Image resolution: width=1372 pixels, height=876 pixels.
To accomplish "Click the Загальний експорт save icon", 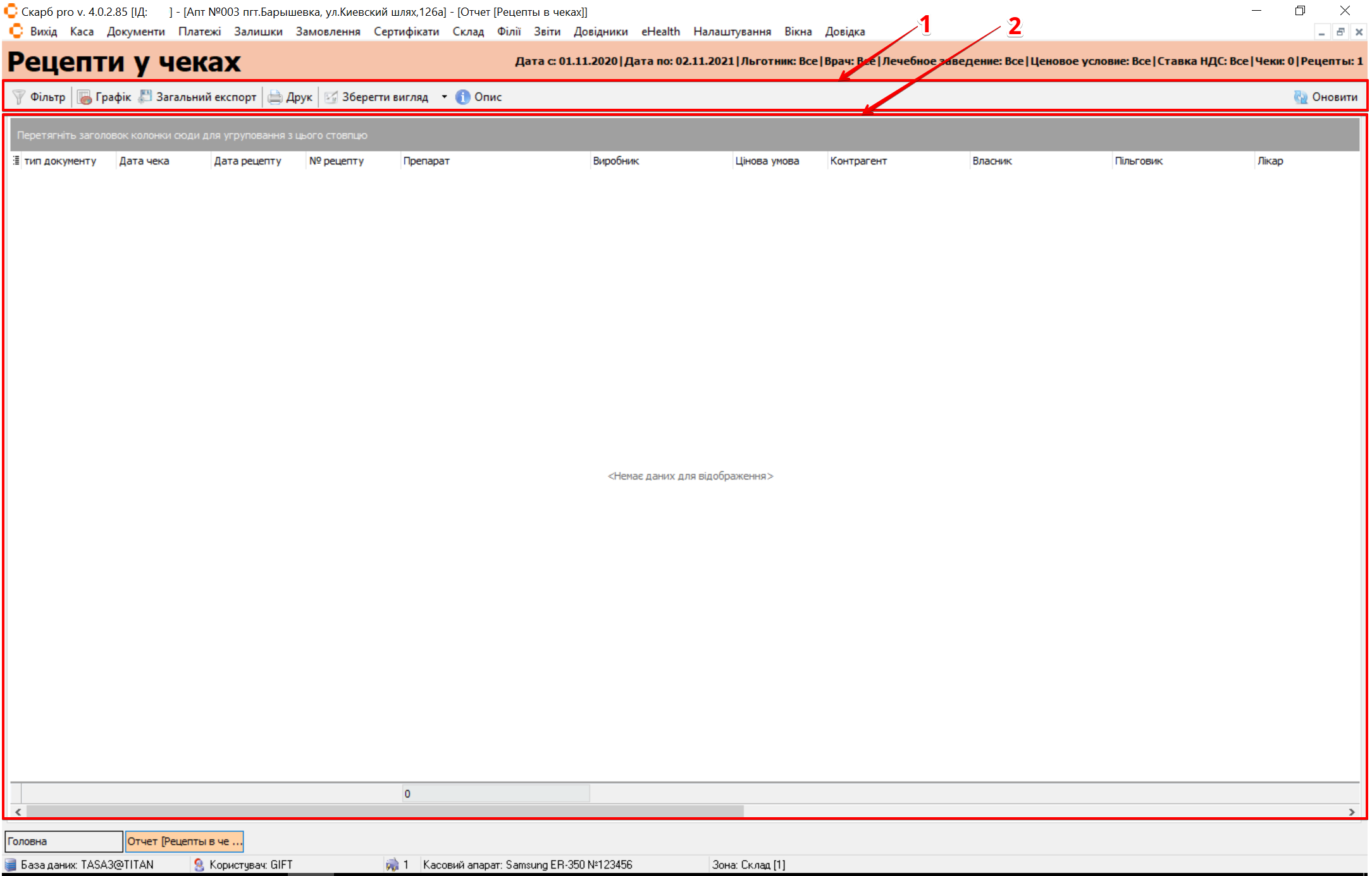I will point(145,97).
